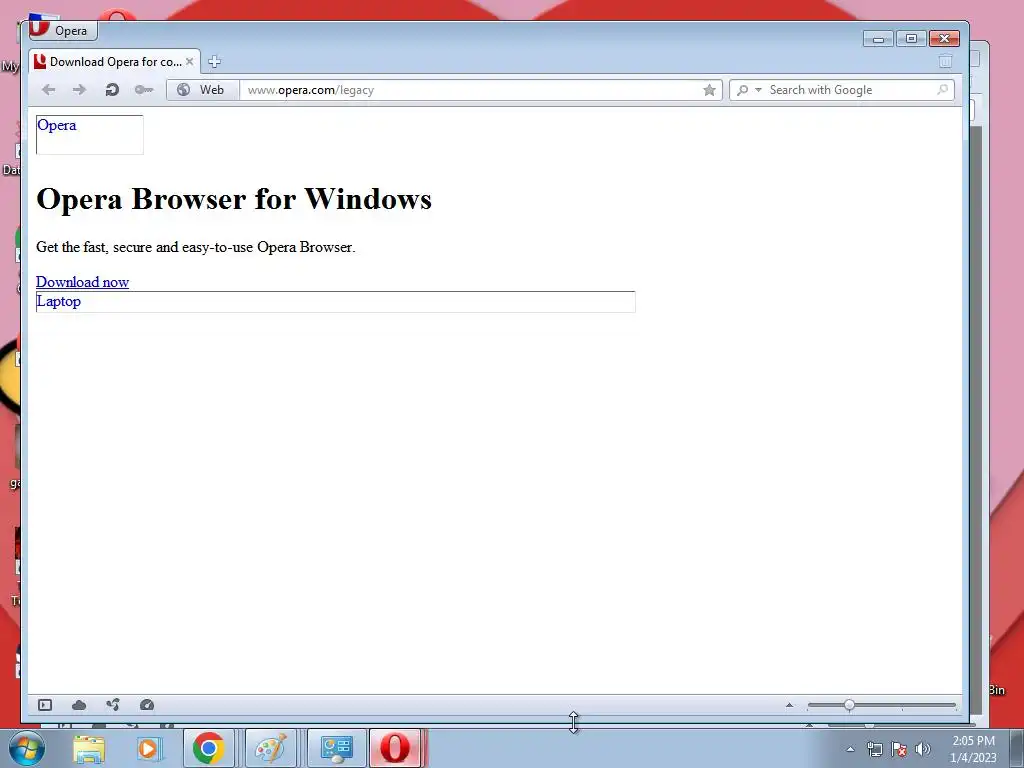Select the Download Opera for co... tab
This screenshot has width=1024, height=768.
pos(114,61)
